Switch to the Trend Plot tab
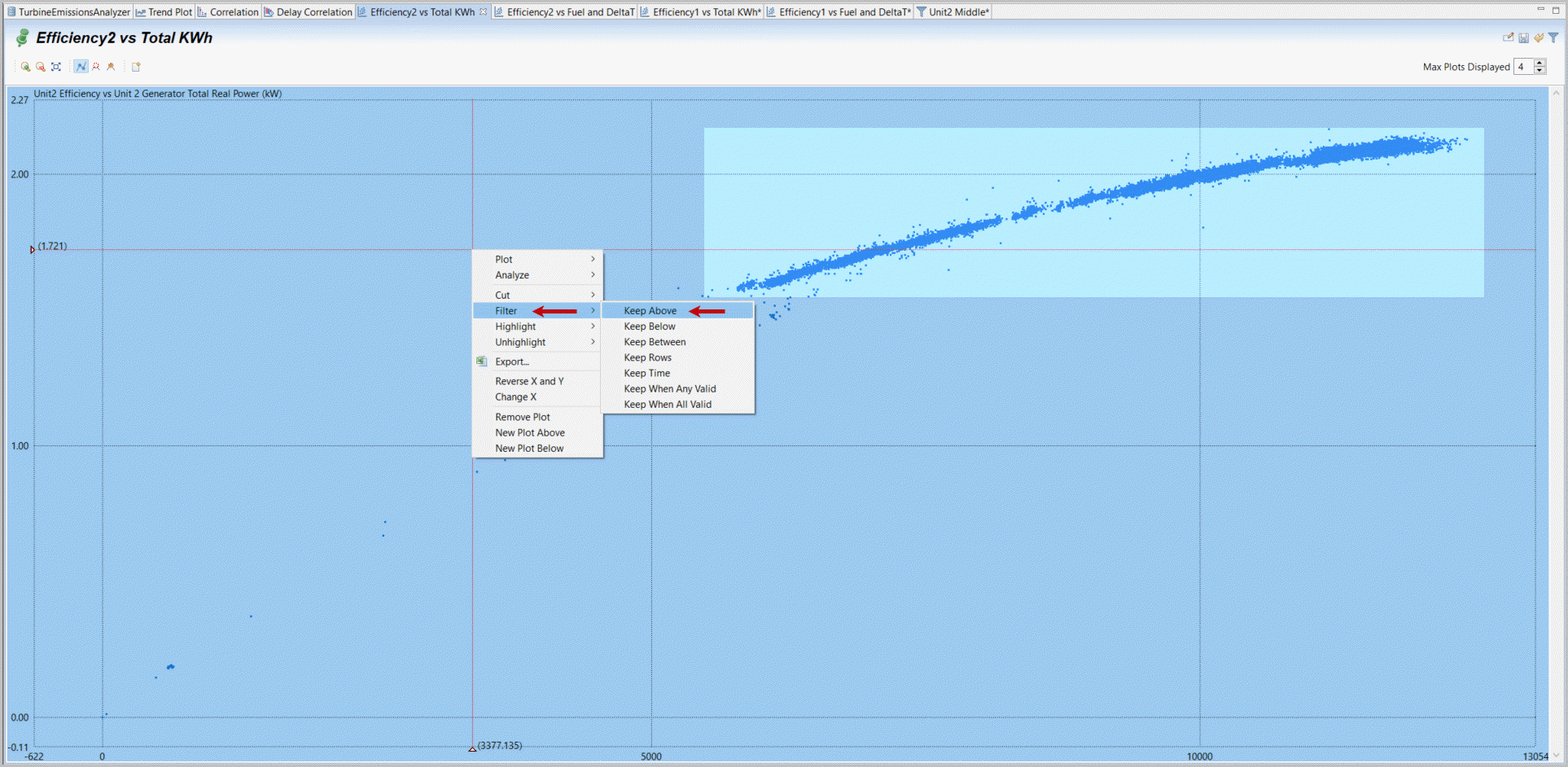The image size is (1568, 767). coord(169,12)
